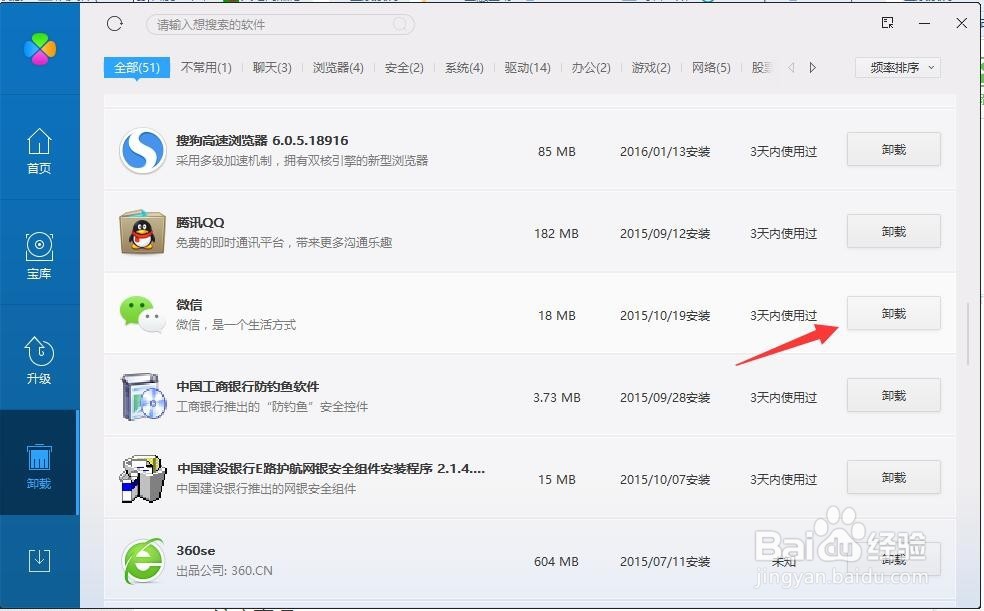Select the 全部(51) tab
This screenshot has width=984, height=611.
click(x=137, y=68)
